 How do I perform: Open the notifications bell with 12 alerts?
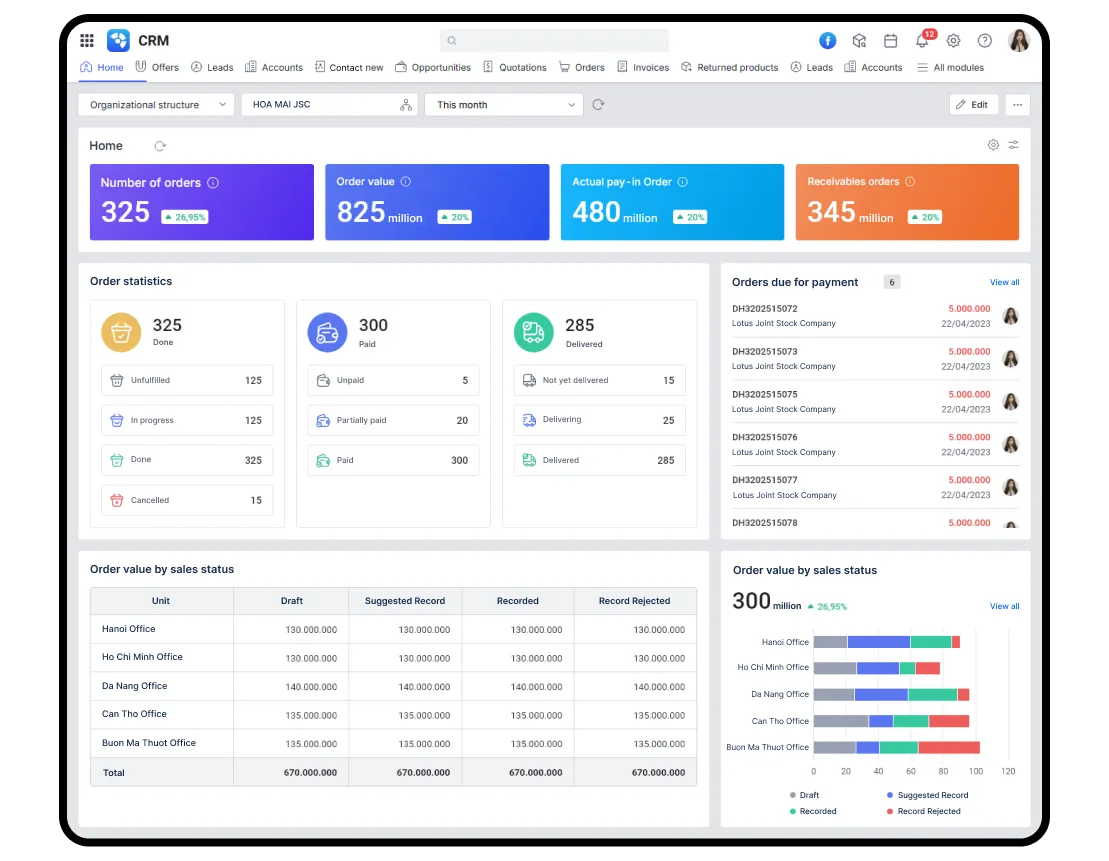(x=922, y=40)
